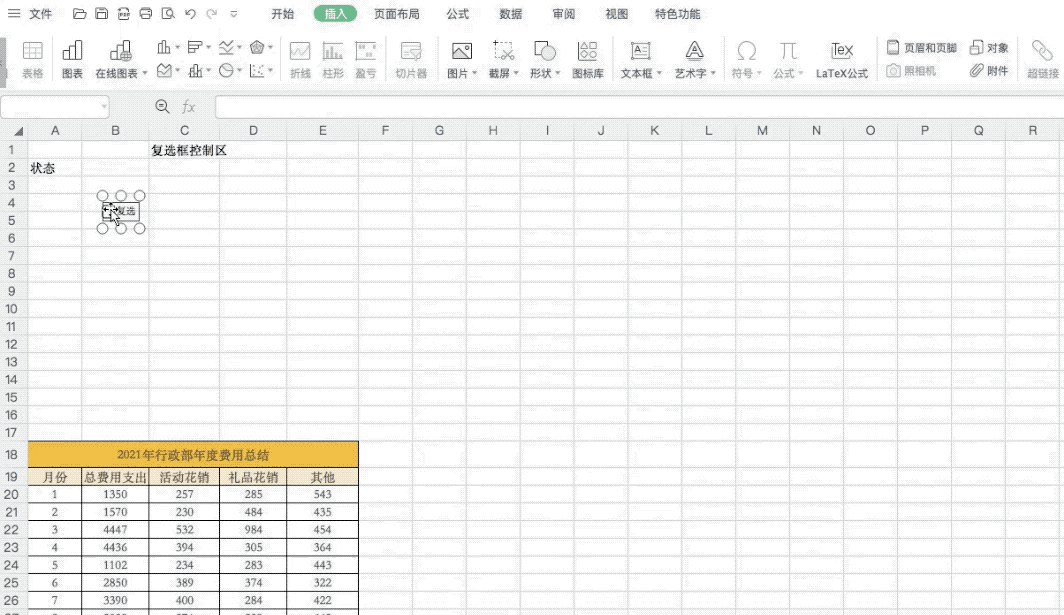Click the redo arrow
Viewport: 1064px width, 615px height.
[x=212, y=14]
